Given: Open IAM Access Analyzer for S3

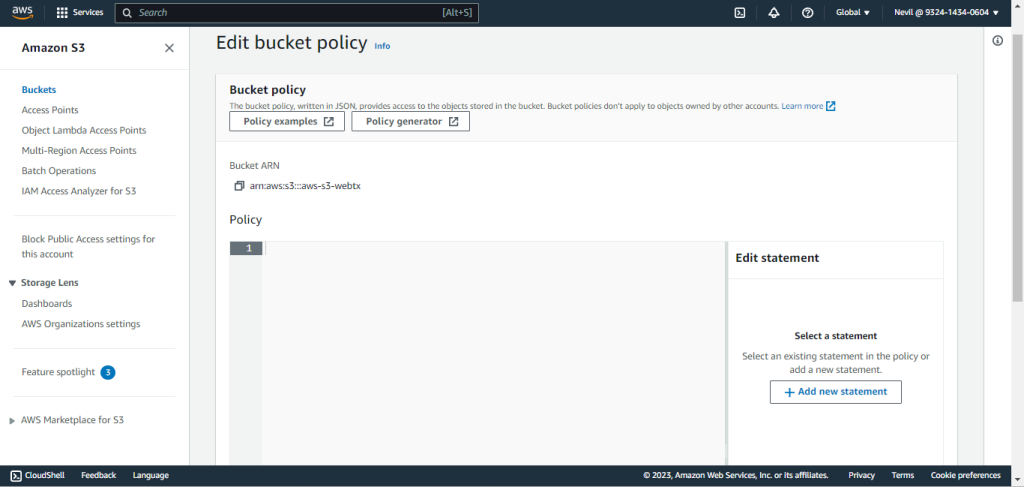Looking at the screenshot, I should tap(78, 191).
